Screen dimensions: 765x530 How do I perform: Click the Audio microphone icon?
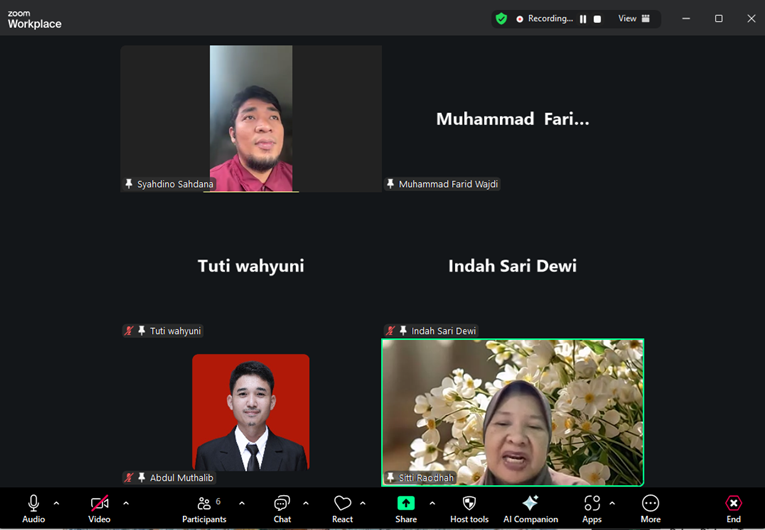click(x=33, y=503)
